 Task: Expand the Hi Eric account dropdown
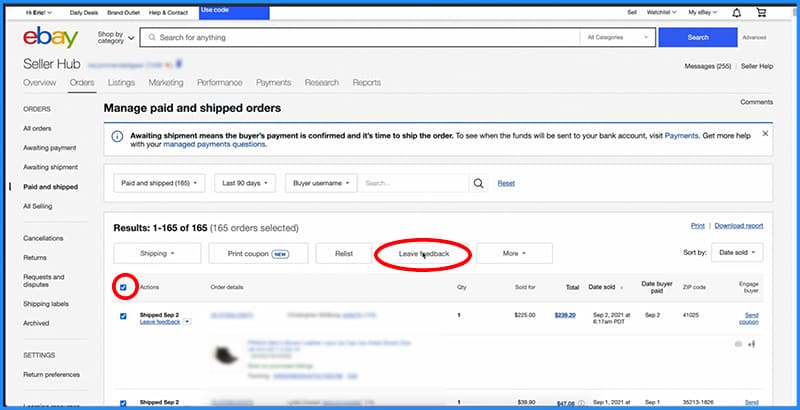pos(39,13)
